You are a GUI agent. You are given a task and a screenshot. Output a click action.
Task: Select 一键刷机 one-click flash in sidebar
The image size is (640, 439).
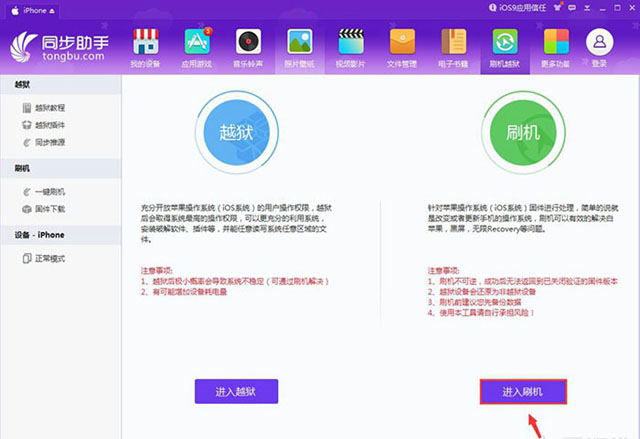(x=44, y=192)
